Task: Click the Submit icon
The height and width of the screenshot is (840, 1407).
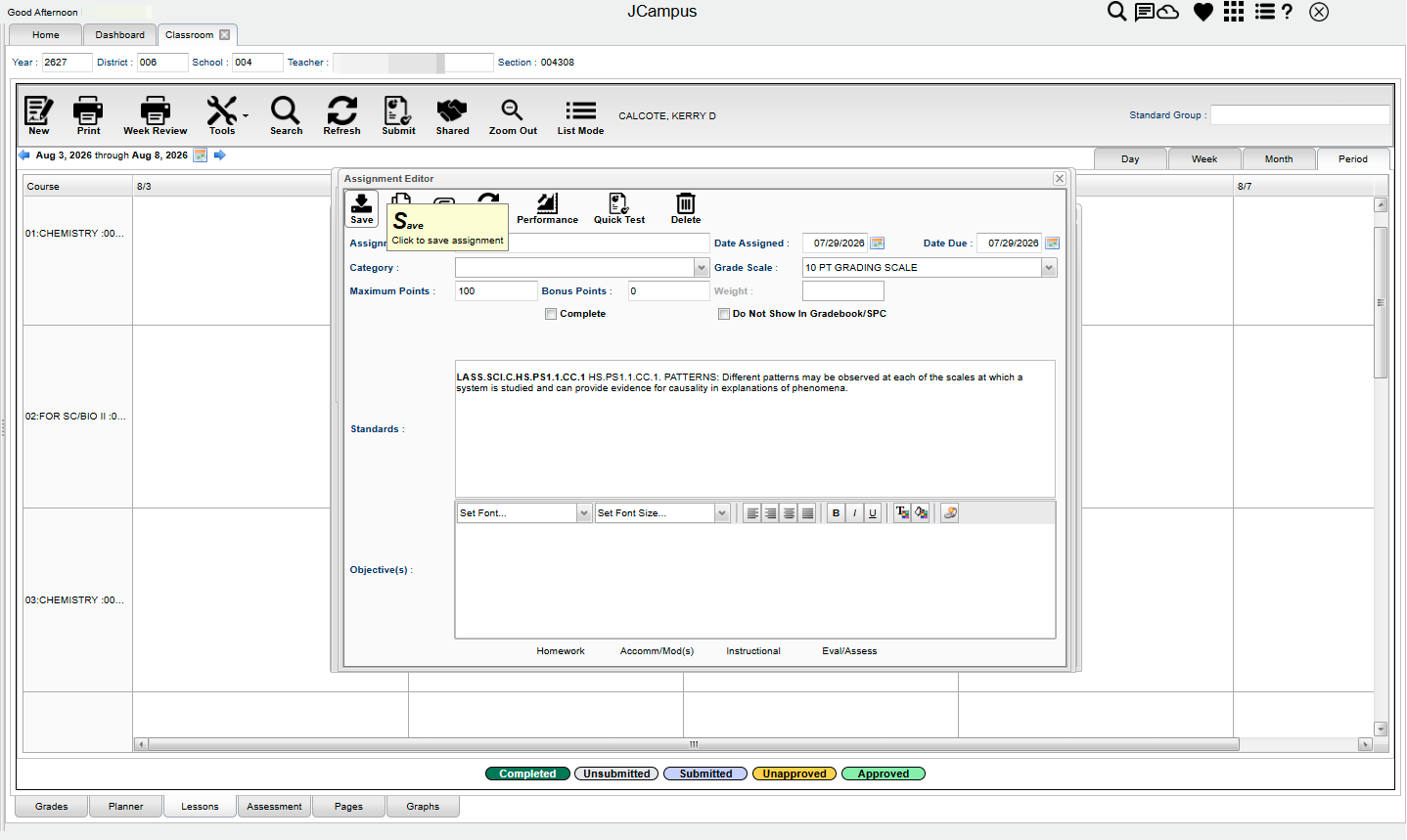Action: click(398, 115)
